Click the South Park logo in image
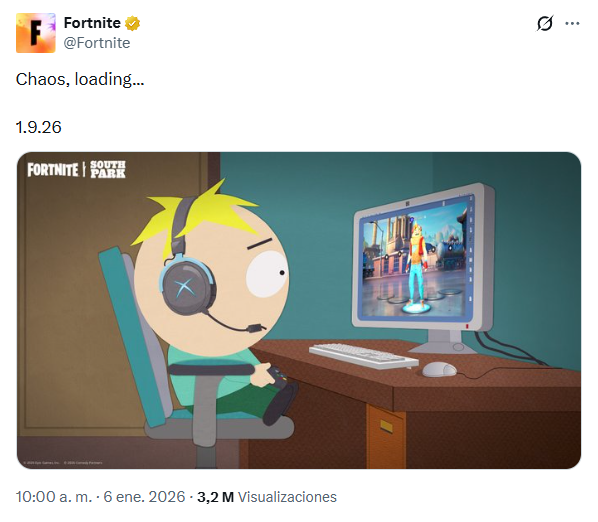This screenshot has width=598, height=522. 108,169
